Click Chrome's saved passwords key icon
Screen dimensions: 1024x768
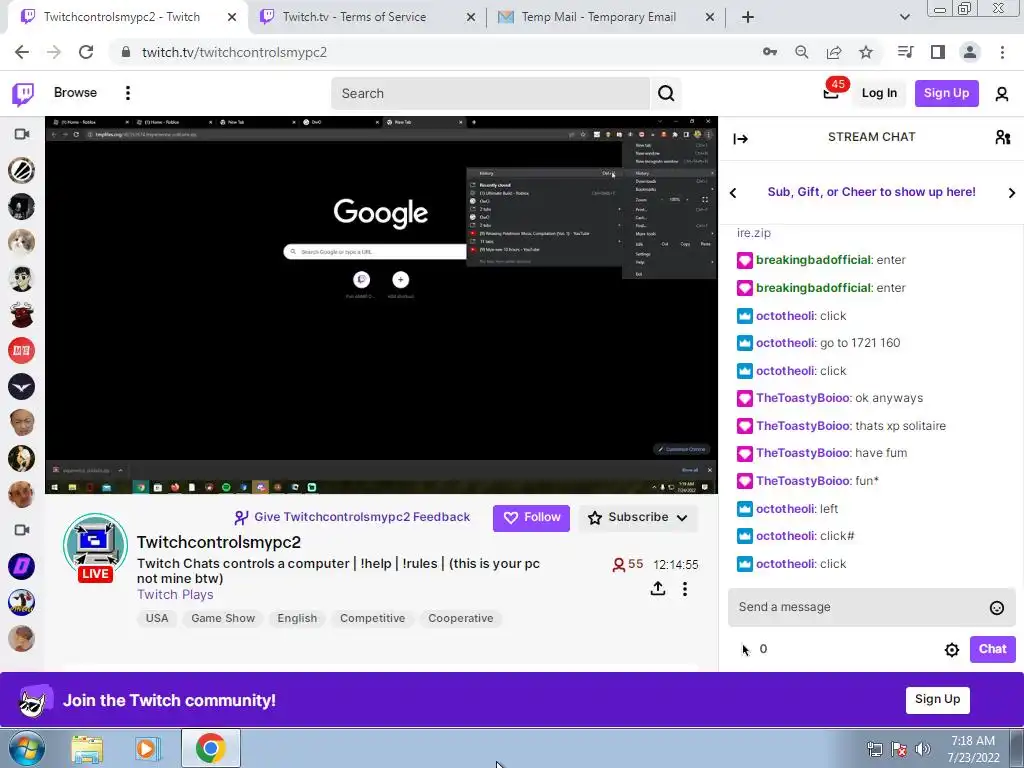[x=770, y=52]
